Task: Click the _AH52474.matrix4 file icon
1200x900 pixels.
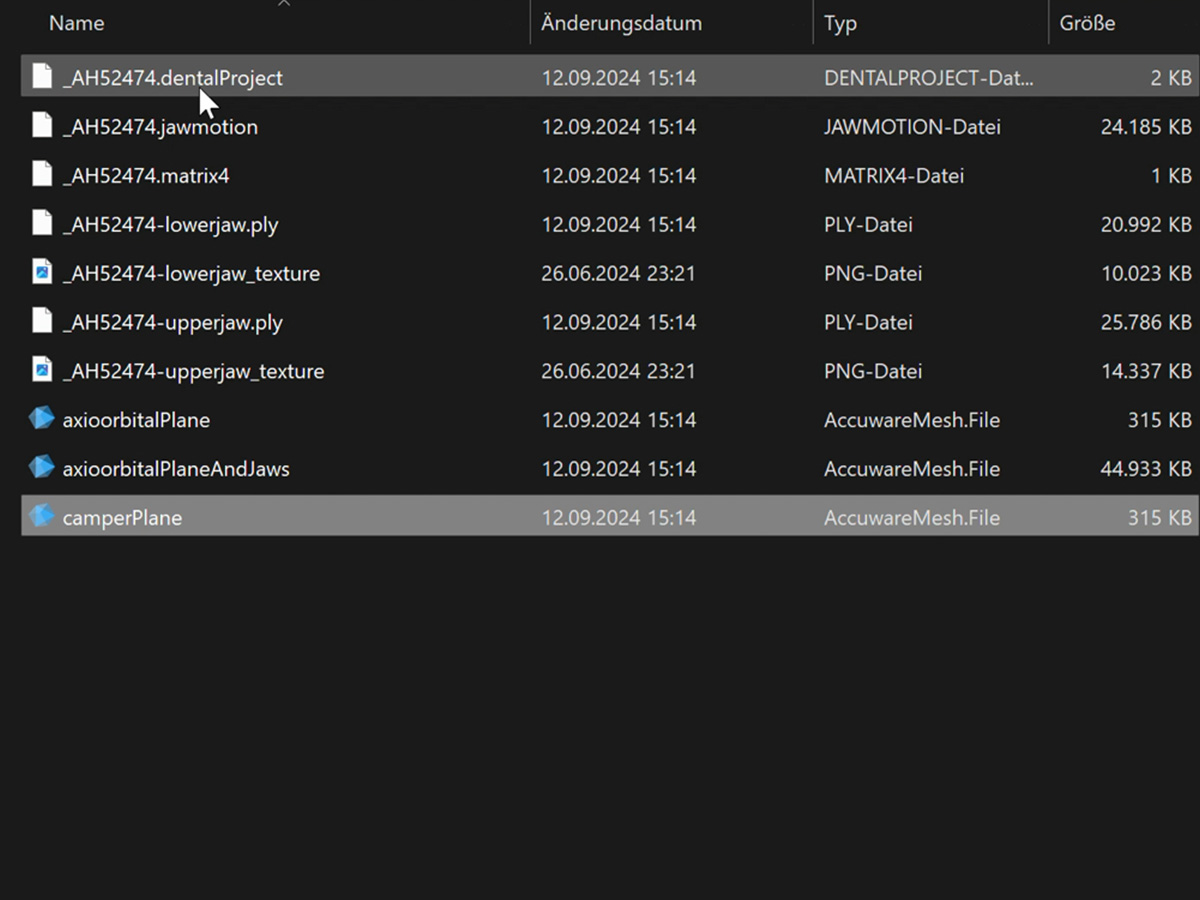Action: click(41, 175)
